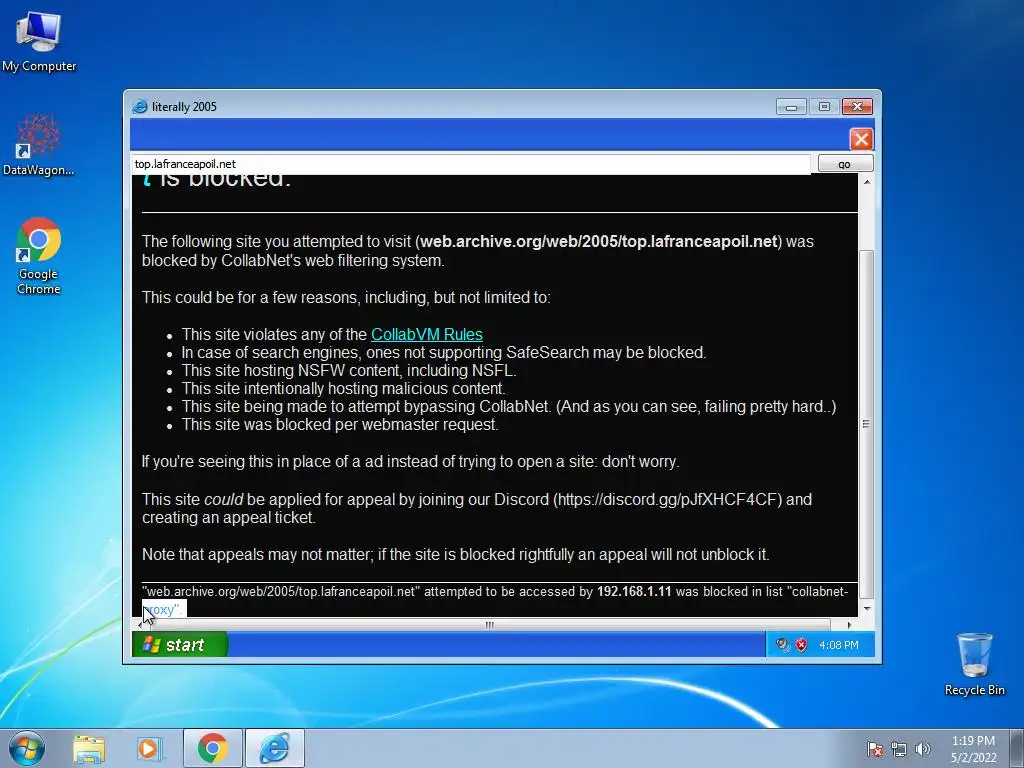Click 'This site was blocked per webmaster request.'

pyautogui.click(x=340, y=424)
